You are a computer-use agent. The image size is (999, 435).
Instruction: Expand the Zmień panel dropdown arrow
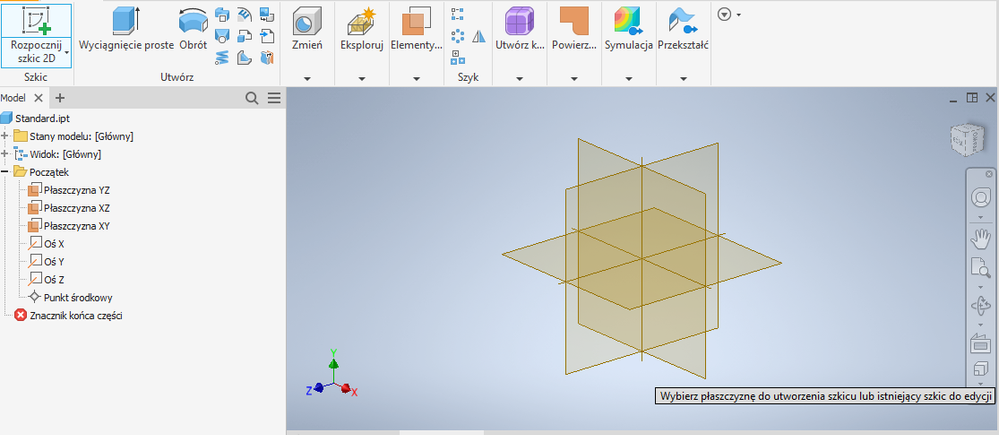pyautogui.click(x=307, y=79)
